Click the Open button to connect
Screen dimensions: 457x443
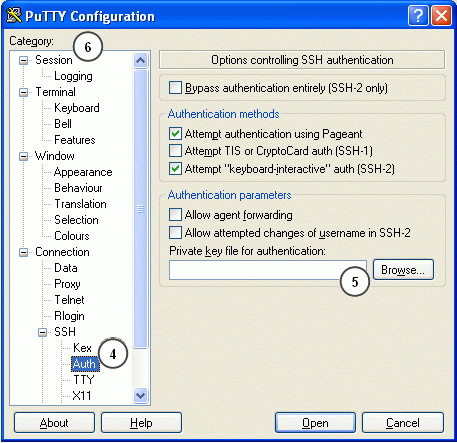pos(315,423)
